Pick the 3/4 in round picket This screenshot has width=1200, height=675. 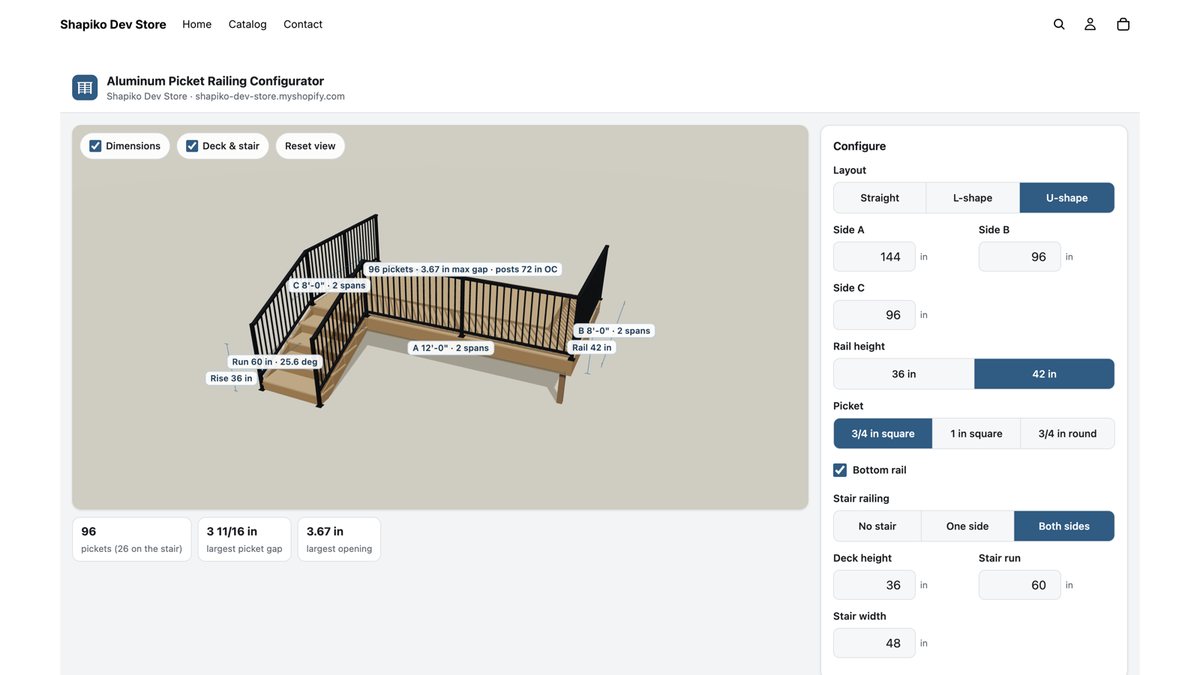pos(1067,434)
